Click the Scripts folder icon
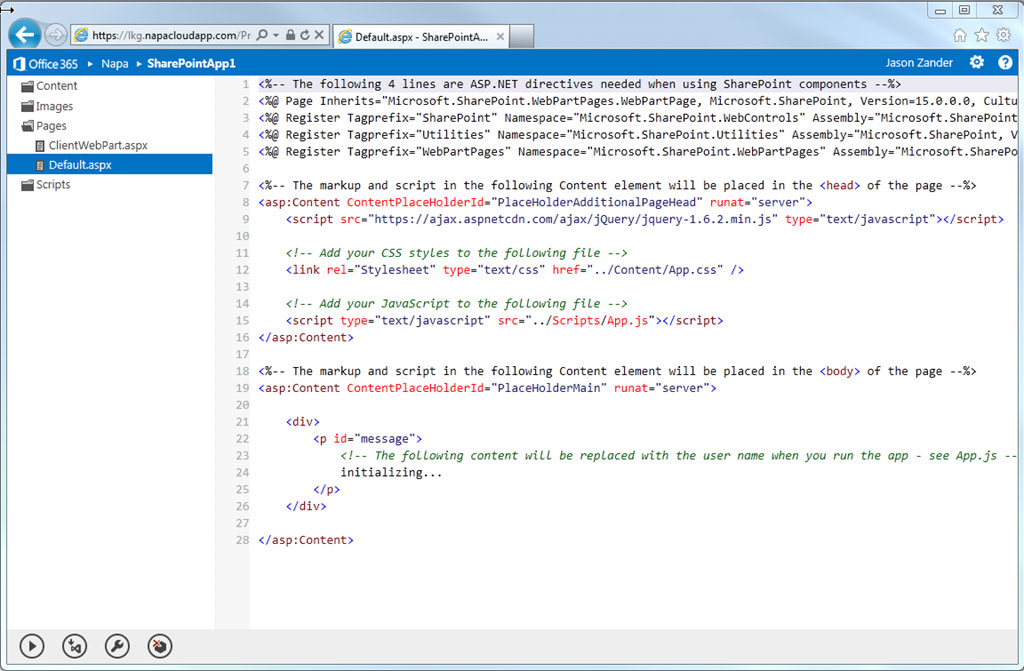1024x671 pixels. [27, 185]
